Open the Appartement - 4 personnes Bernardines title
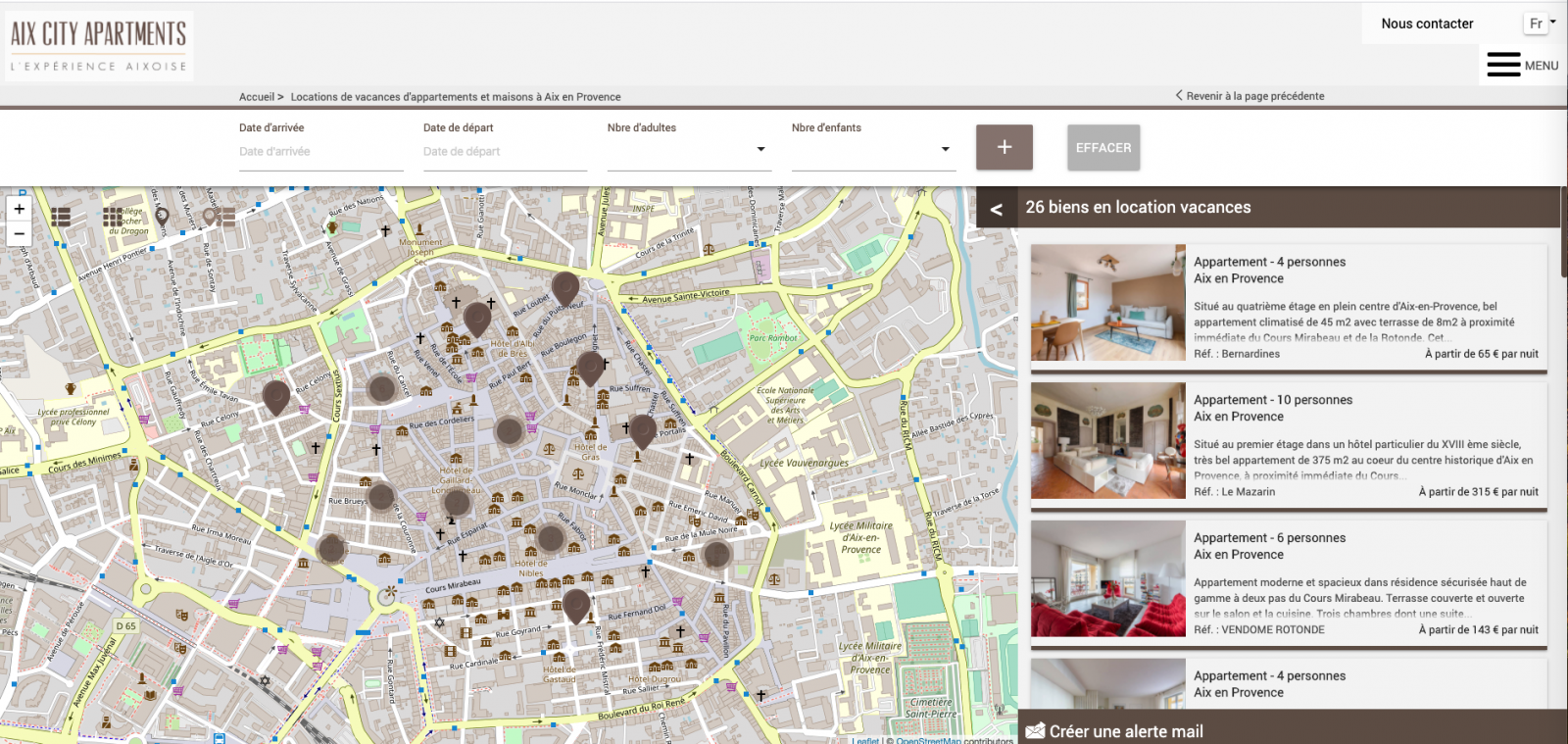 point(1269,262)
